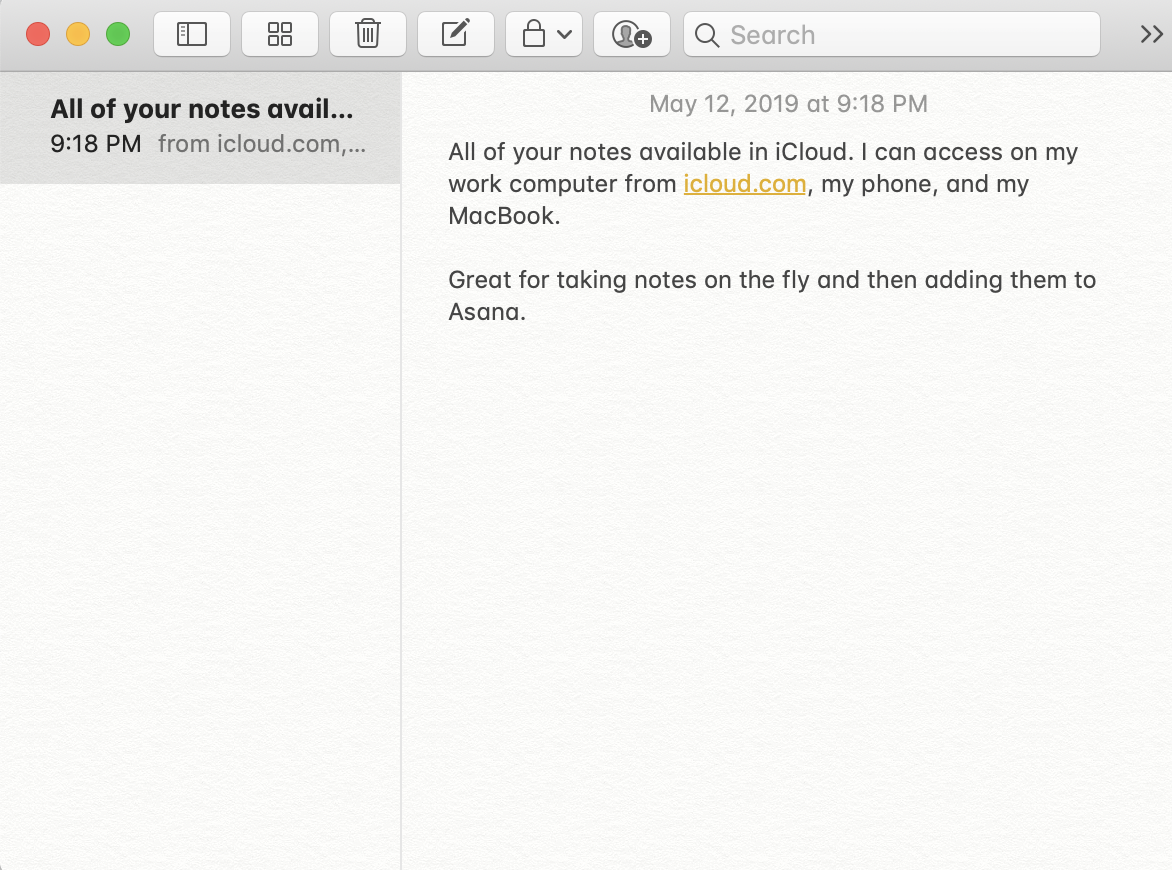This screenshot has height=870, width=1172.
Task: Add people to this note
Action: pos(631,35)
